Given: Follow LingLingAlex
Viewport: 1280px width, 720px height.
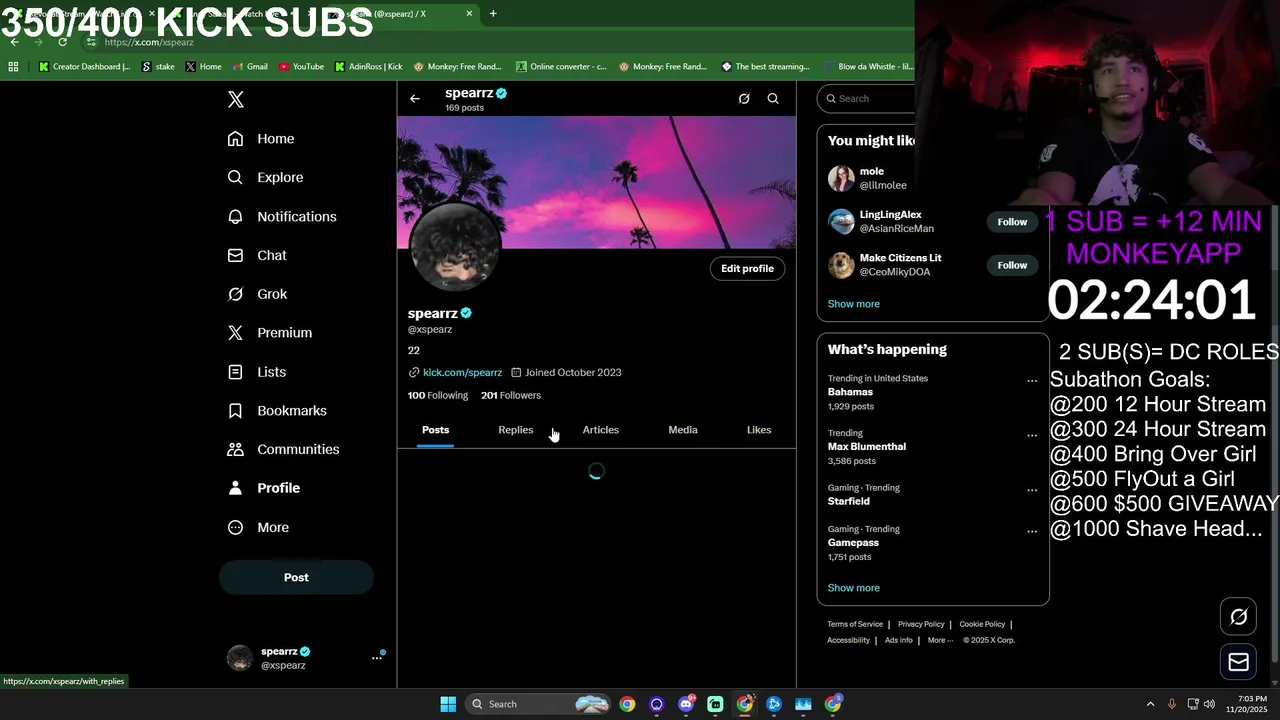Looking at the screenshot, I should (1012, 222).
